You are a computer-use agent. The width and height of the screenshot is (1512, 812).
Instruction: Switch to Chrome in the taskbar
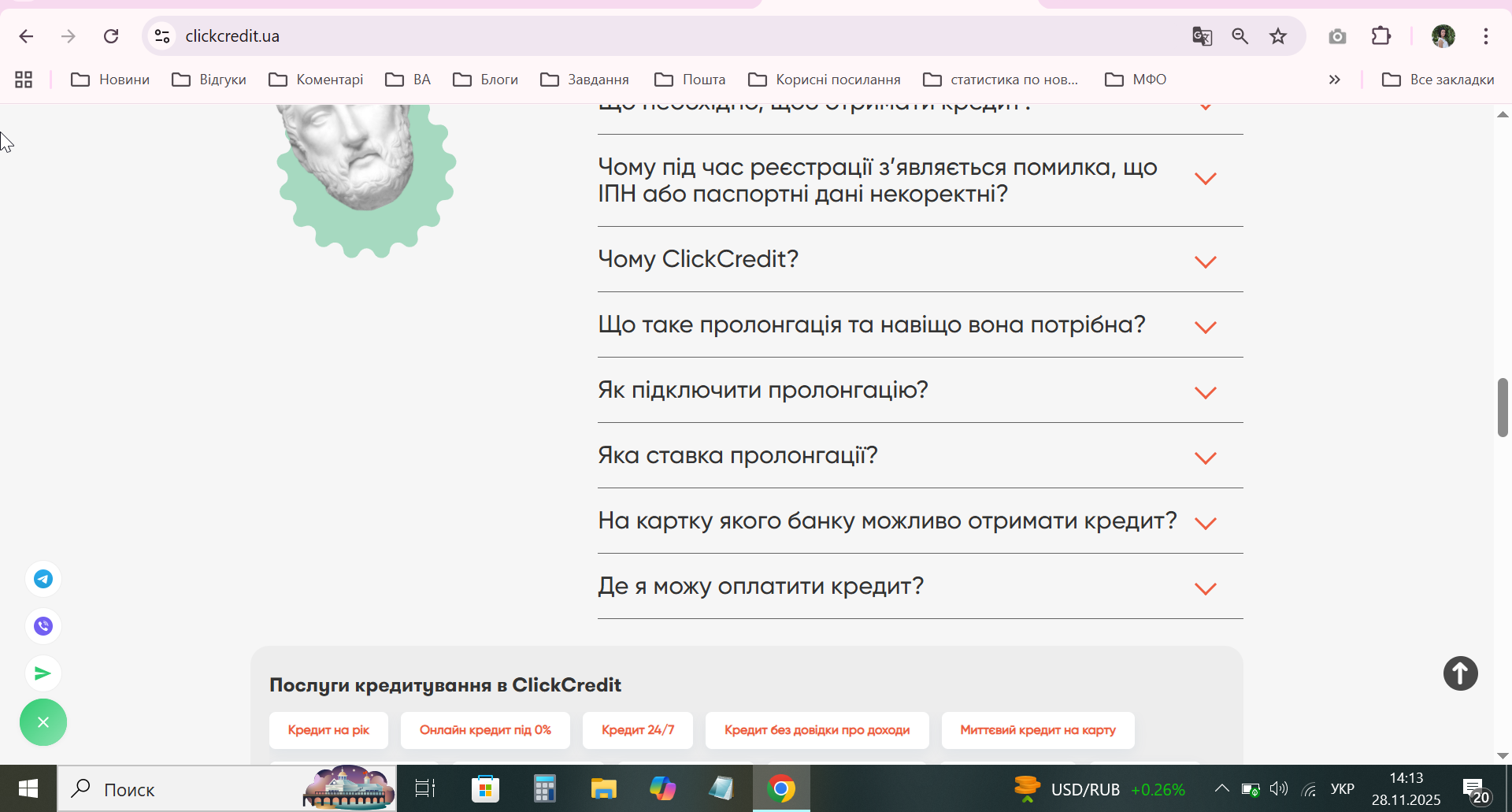click(781, 788)
